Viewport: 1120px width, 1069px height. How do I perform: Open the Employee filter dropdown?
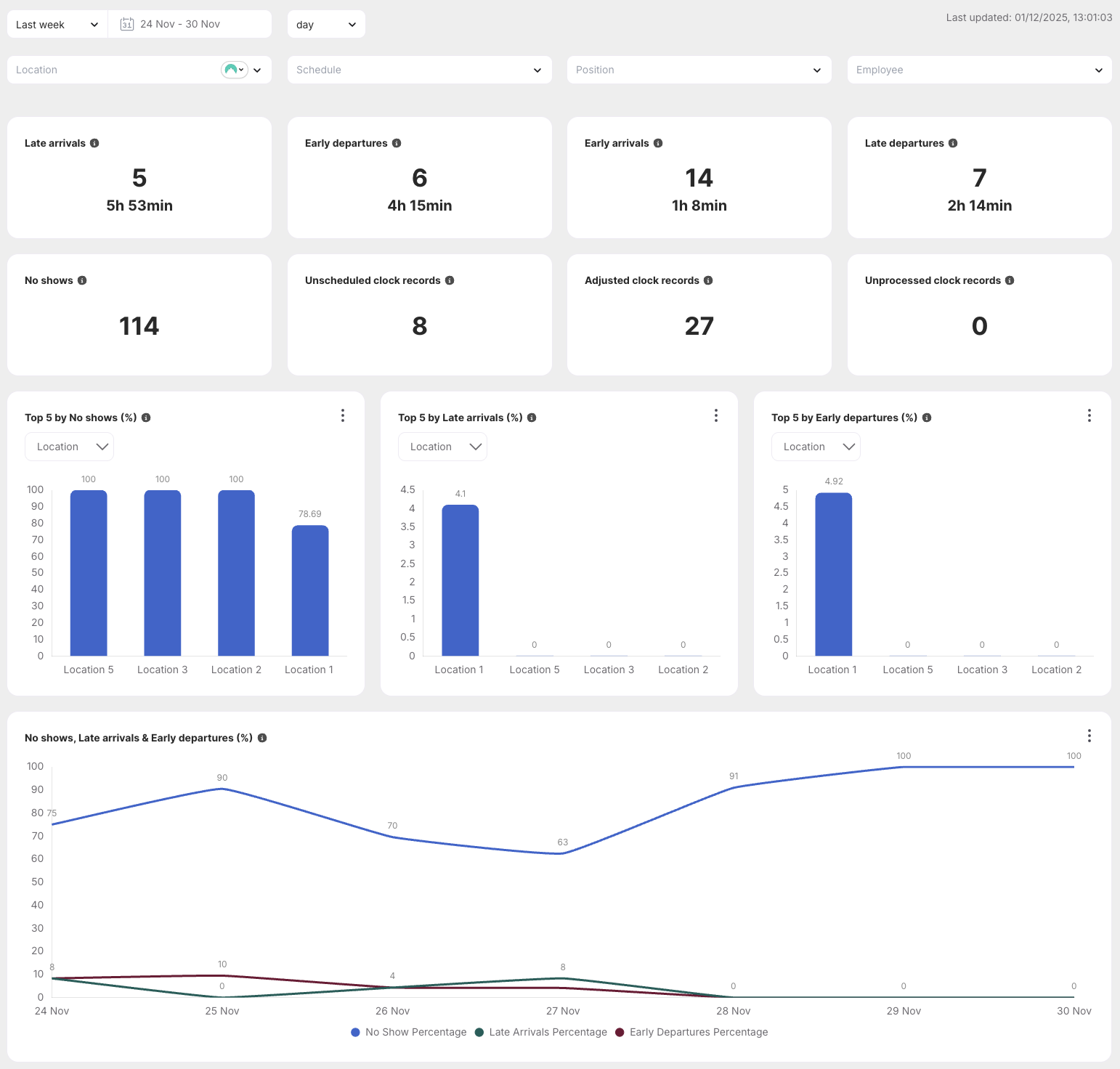coord(979,70)
